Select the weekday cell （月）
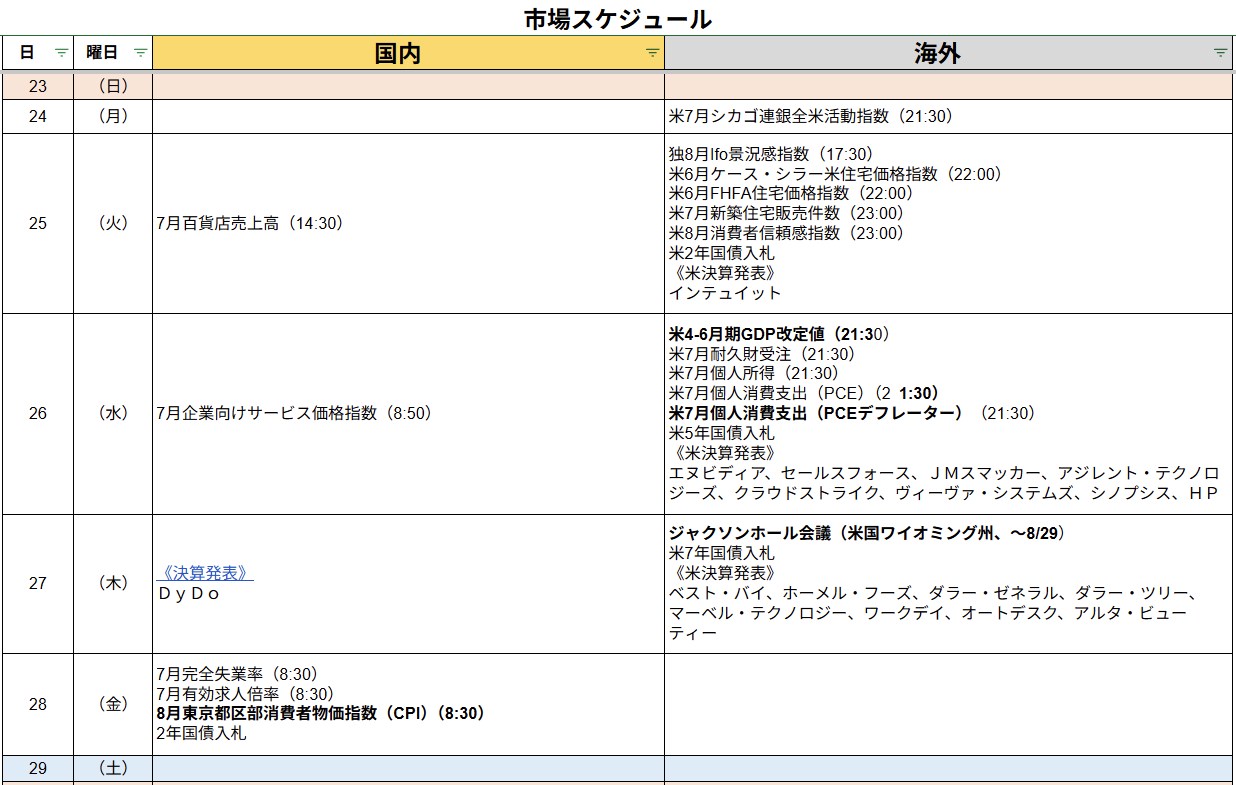1236x785 pixels. (x=113, y=116)
